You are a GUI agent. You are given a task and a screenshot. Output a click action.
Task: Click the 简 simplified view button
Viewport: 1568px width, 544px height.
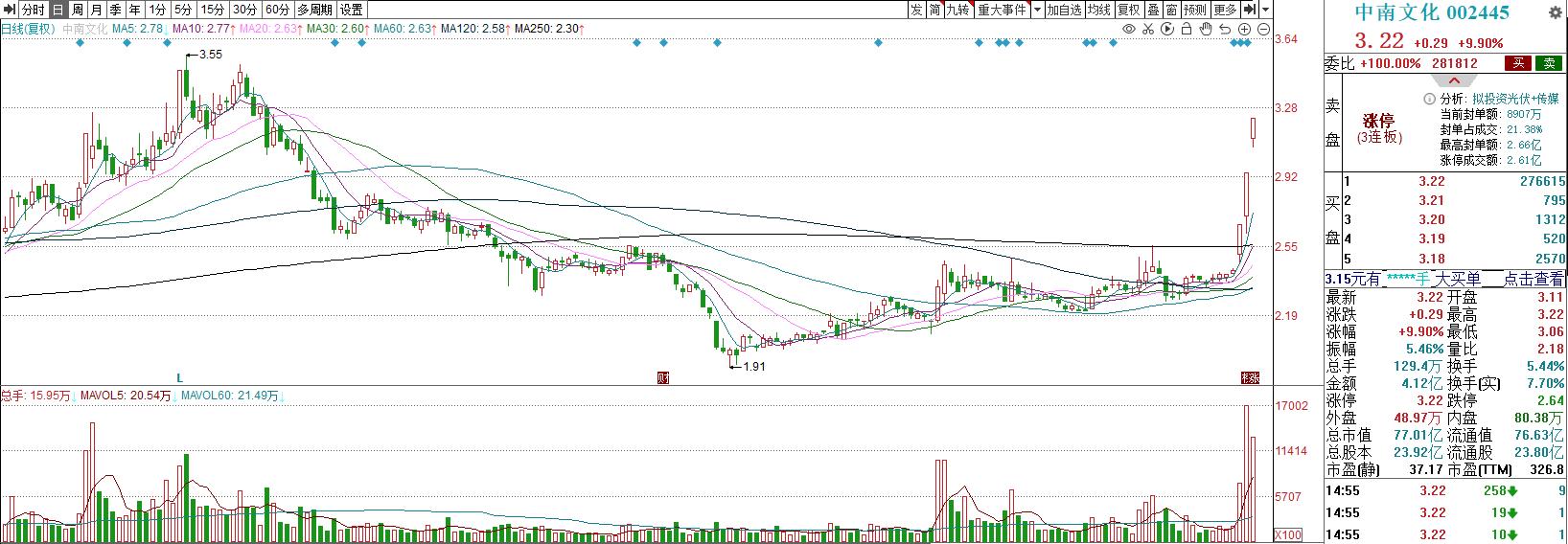tap(934, 10)
